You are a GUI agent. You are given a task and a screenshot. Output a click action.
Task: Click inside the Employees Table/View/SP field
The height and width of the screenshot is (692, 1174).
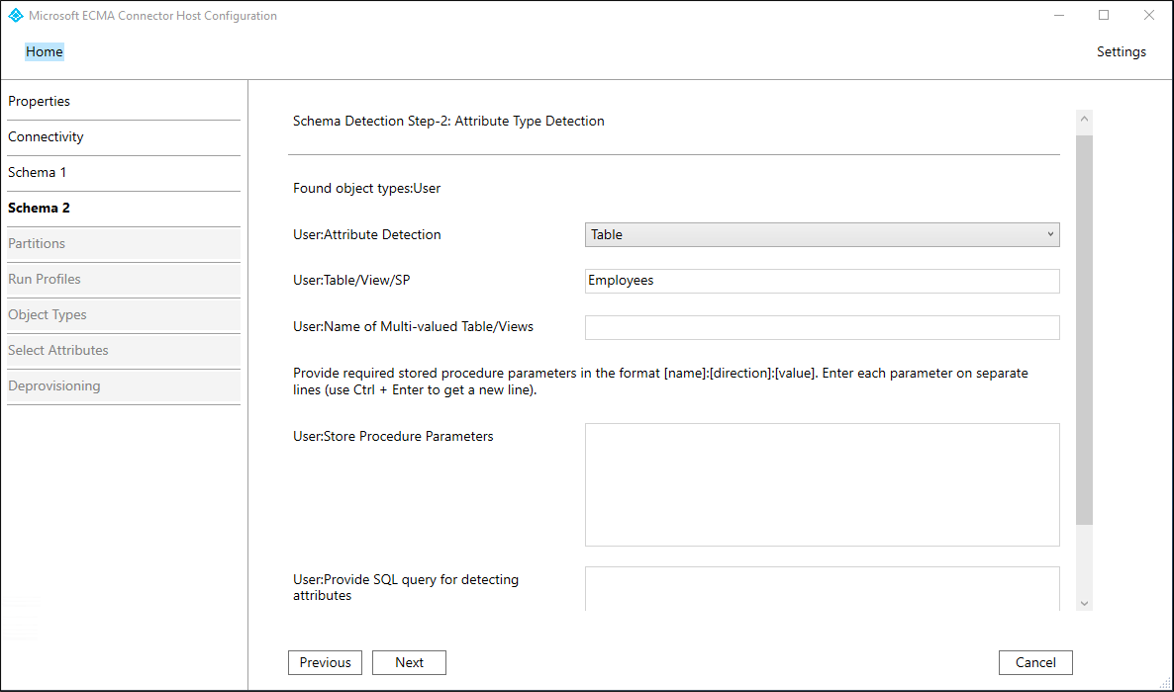[822, 280]
